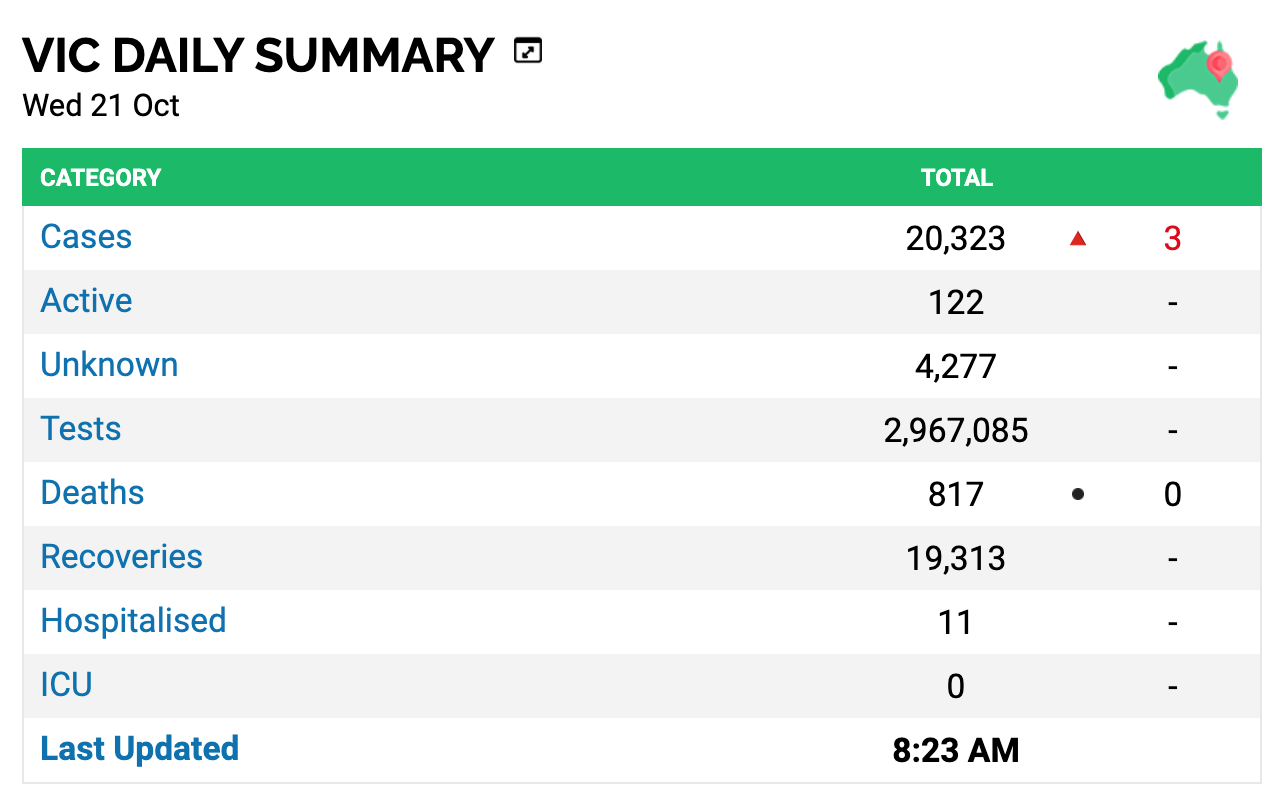Image resolution: width=1284 pixels, height=806 pixels.
Task: Click the 8:23 AM update time
Action: [956, 750]
